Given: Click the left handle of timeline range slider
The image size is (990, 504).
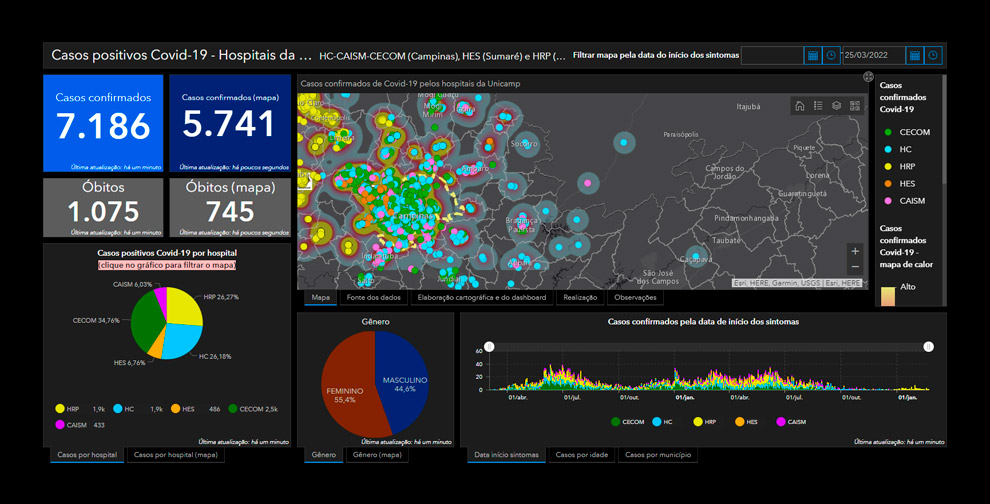Looking at the screenshot, I should (x=489, y=347).
